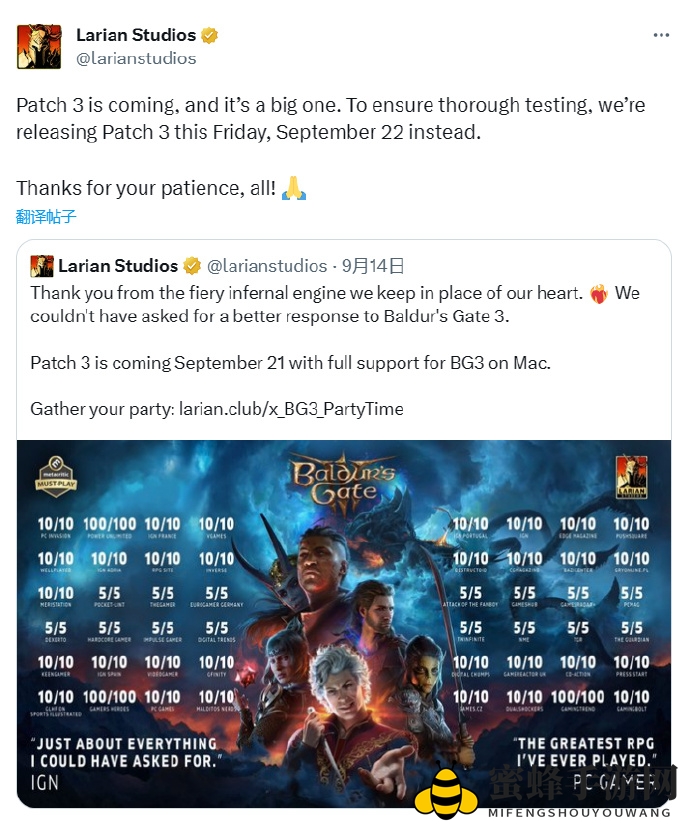Image resolution: width=690 pixels, height=826 pixels.
Task: Open the Baldur's Gate 3 review scores image
Action: [x=344, y=624]
